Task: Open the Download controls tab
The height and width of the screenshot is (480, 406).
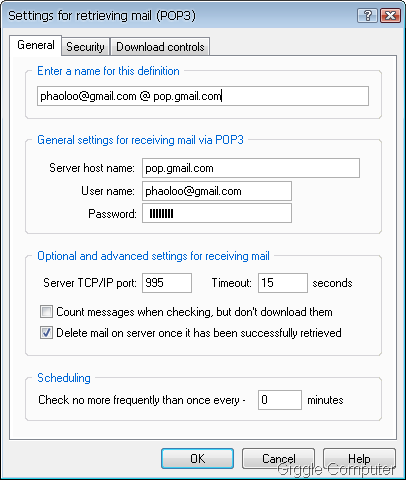Action: tap(160, 47)
